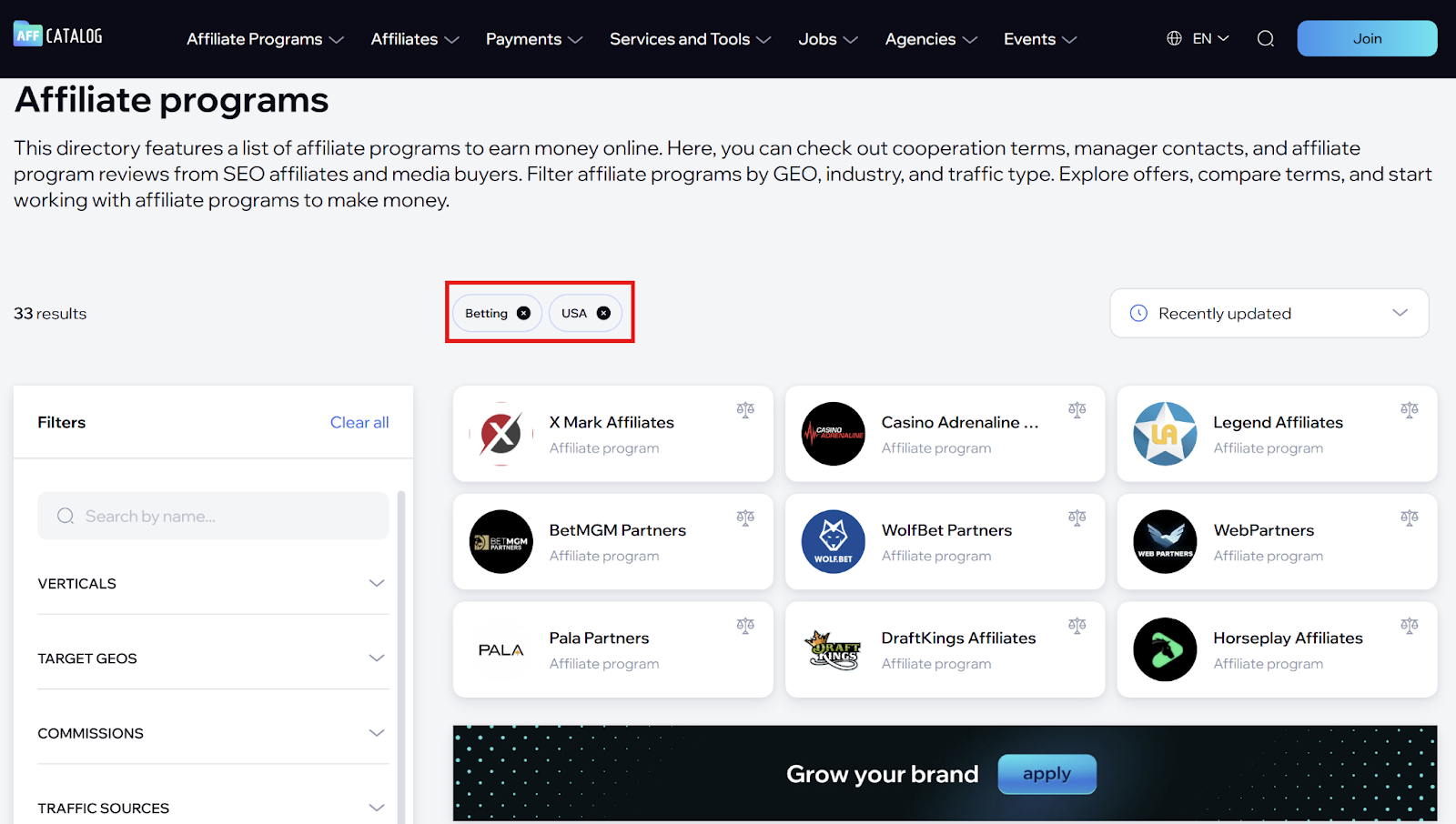The height and width of the screenshot is (824, 1456).
Task: Click compare scales icon on WebPartners card
Action: (1409, 518)
